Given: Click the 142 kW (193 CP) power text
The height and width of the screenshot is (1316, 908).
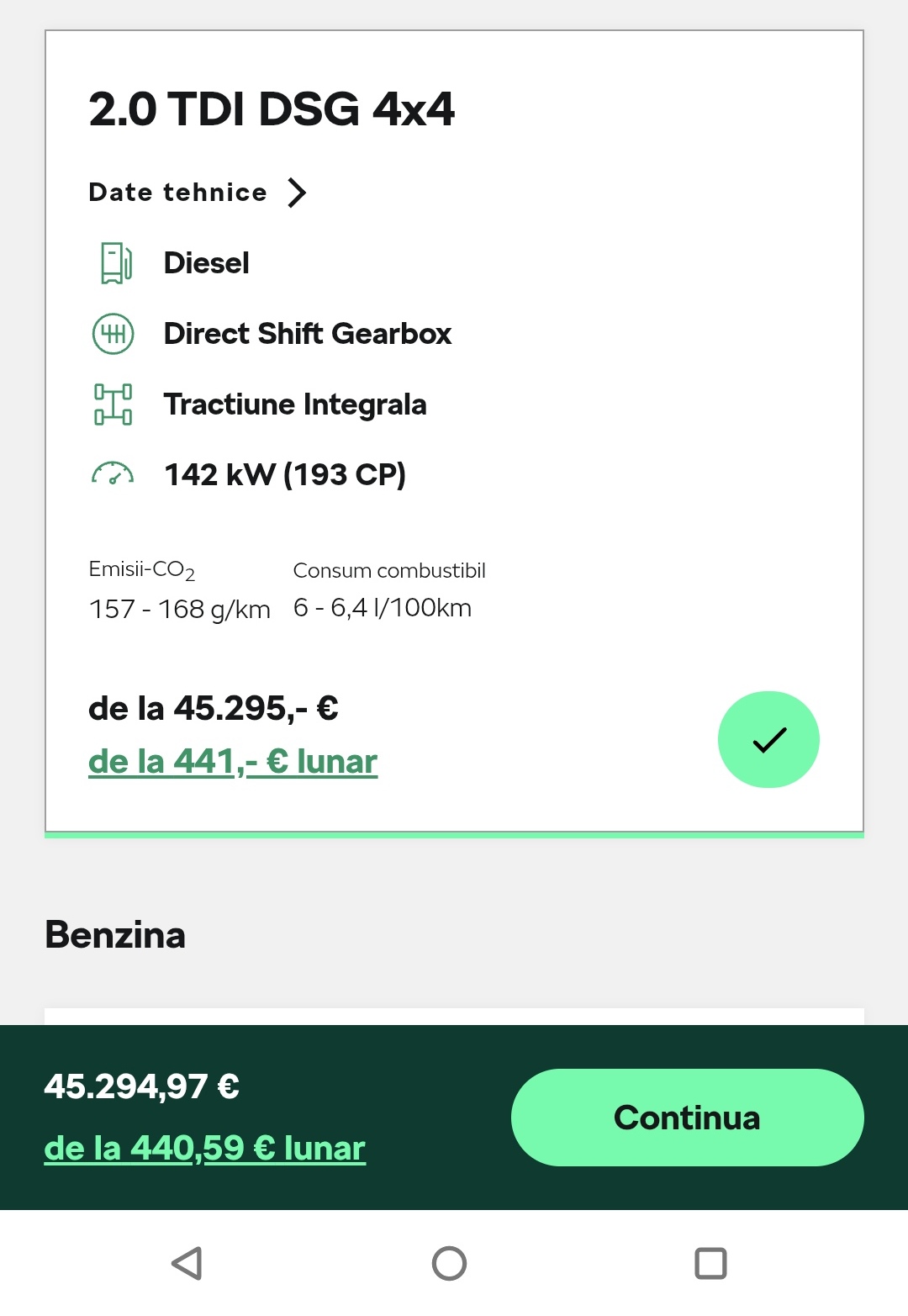Looking at the screenshot, I should pyautogui.click(x=285, y=475).
